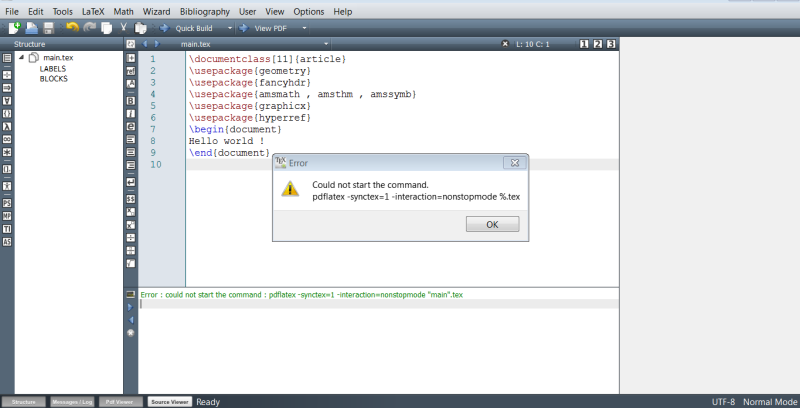Image resolution: width=800 pixels, height=408 pixels.
Task: Go to previous document with left arrow
Action: click(x=144, y=44)
